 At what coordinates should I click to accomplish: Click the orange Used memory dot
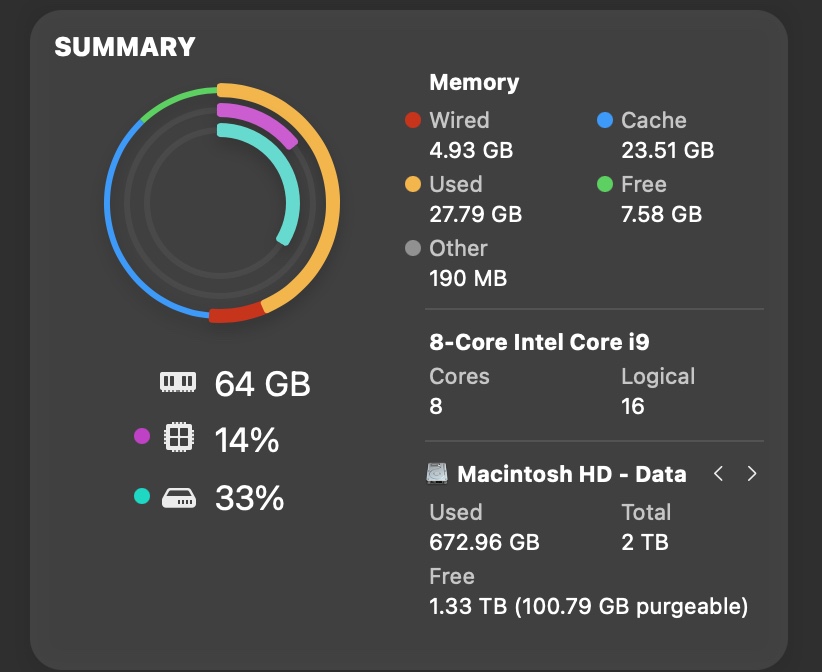412,185
